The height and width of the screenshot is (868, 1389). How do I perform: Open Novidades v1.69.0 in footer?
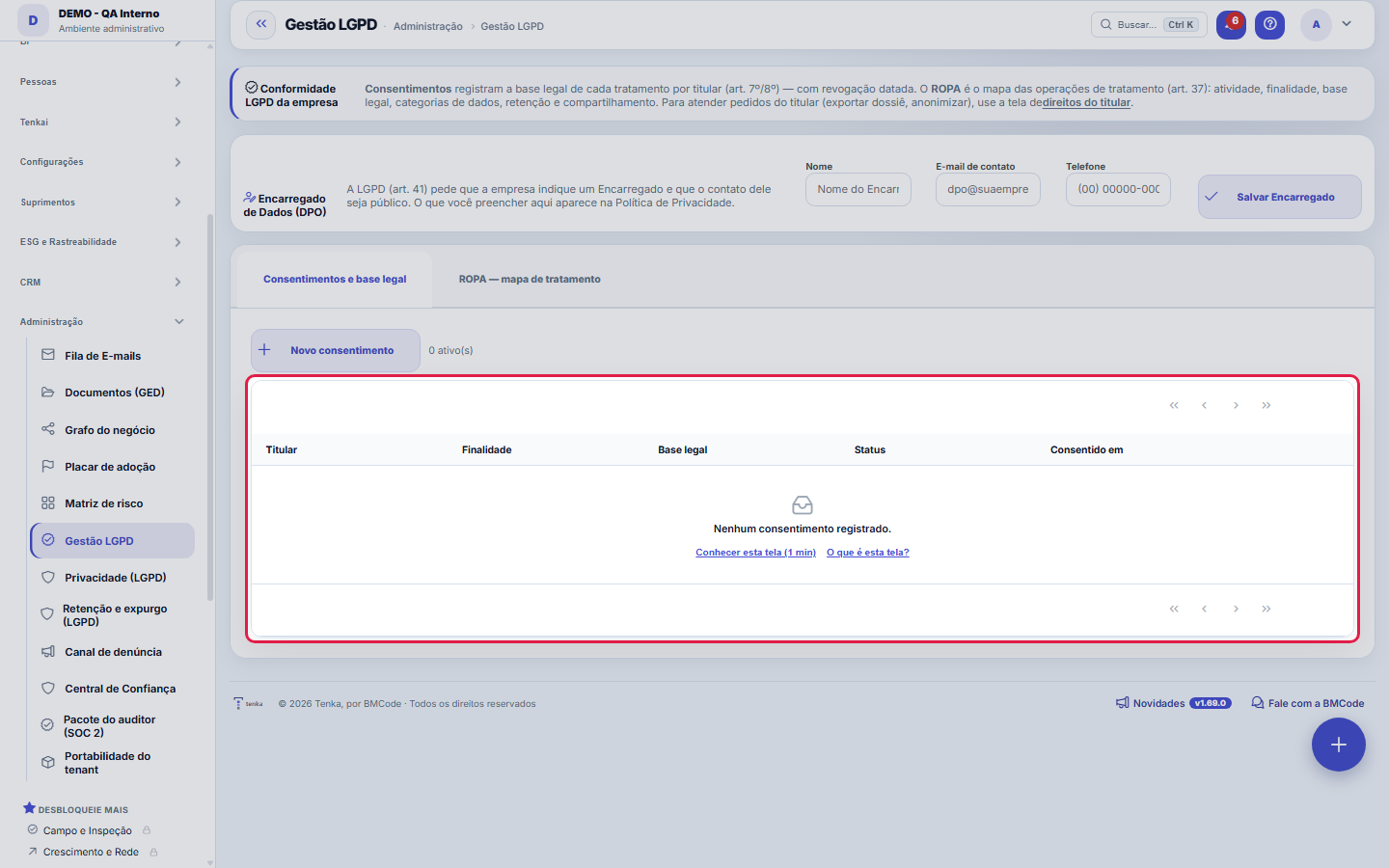(x=1174, y=703)
